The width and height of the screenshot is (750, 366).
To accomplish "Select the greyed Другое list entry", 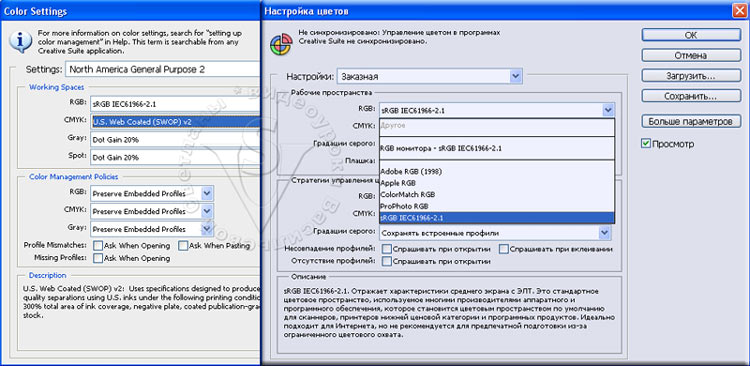I will tap(496, 125).
